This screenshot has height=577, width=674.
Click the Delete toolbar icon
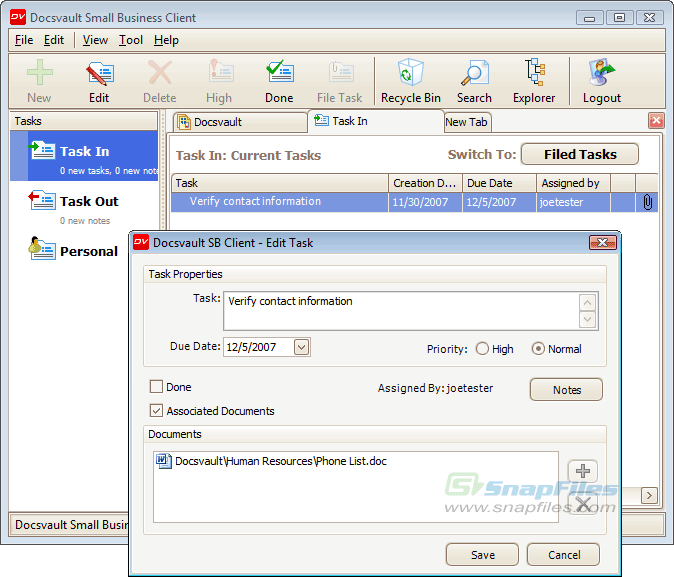159,81
